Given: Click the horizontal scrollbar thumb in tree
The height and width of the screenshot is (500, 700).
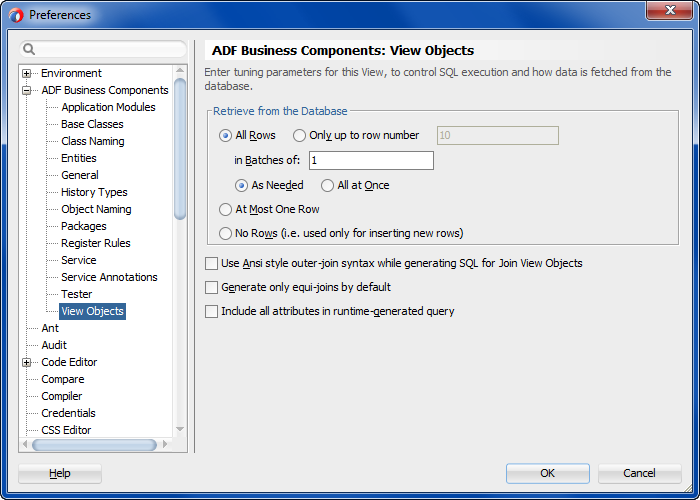Looking at the screenshot, I should coord(94,445).
